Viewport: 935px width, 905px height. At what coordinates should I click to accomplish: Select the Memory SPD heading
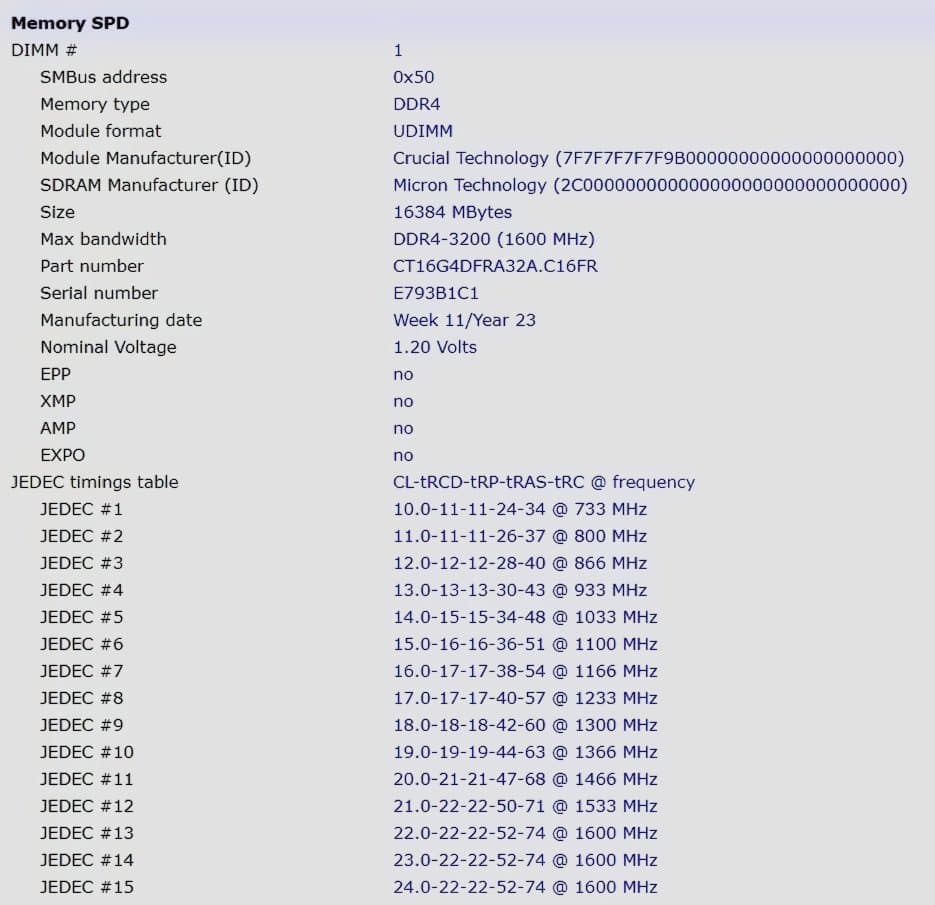point(70,23)
